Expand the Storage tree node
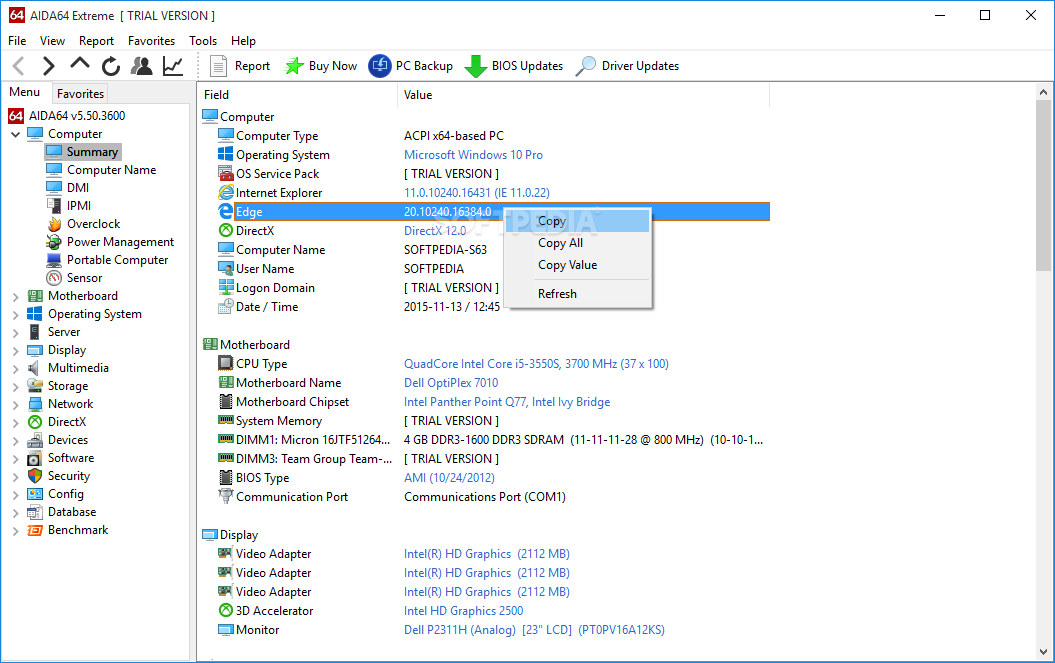 point(15,386)
